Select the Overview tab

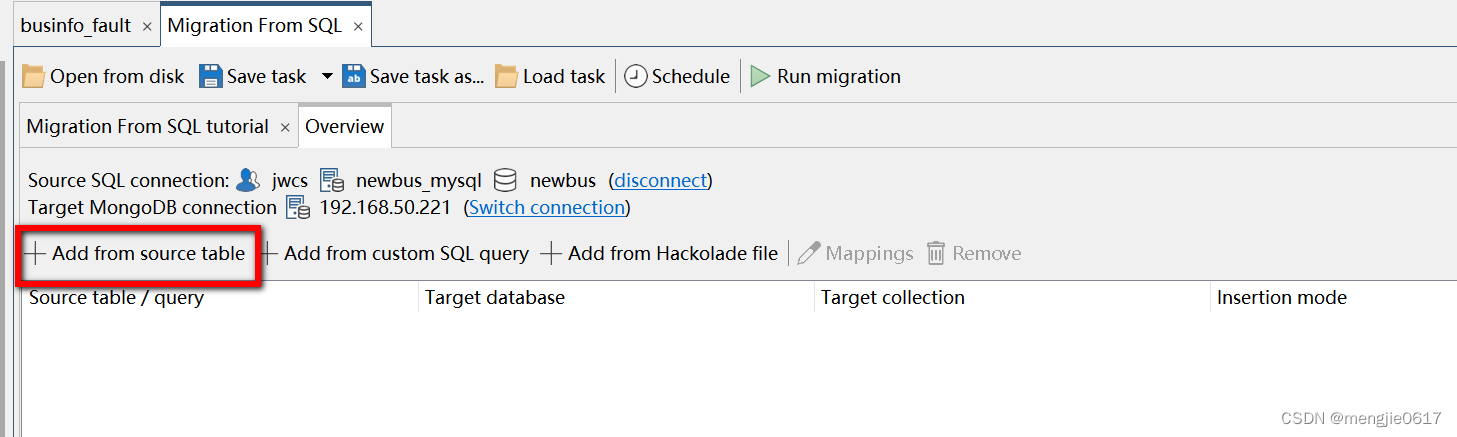(x=345, y=126)
